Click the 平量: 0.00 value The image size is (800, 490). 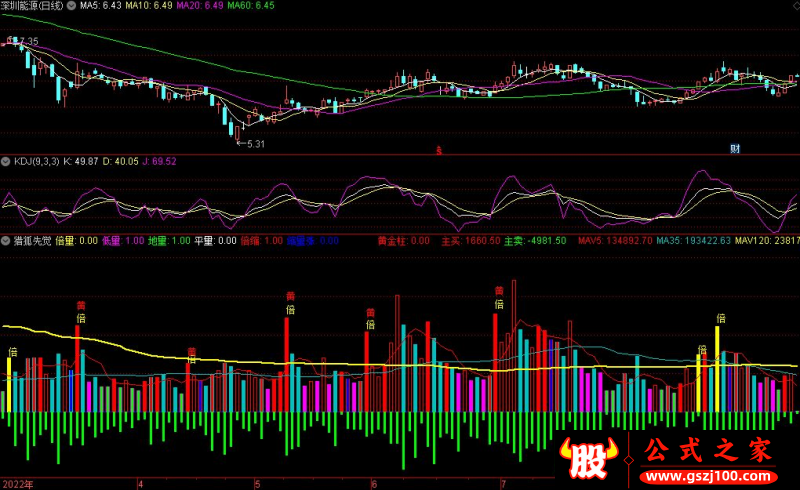pyautogui.click(x=215, y=241)
